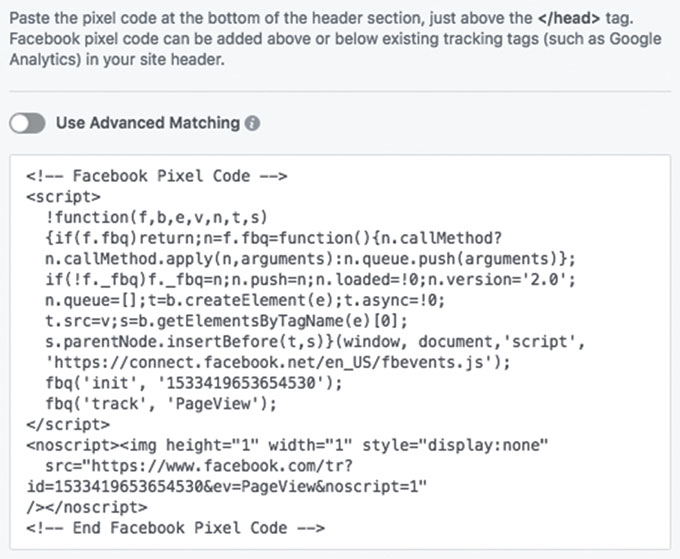This screenshot has width=680, height=559.
Task: Click the www.facebook.com/tr src URL line
Action: 199,466
